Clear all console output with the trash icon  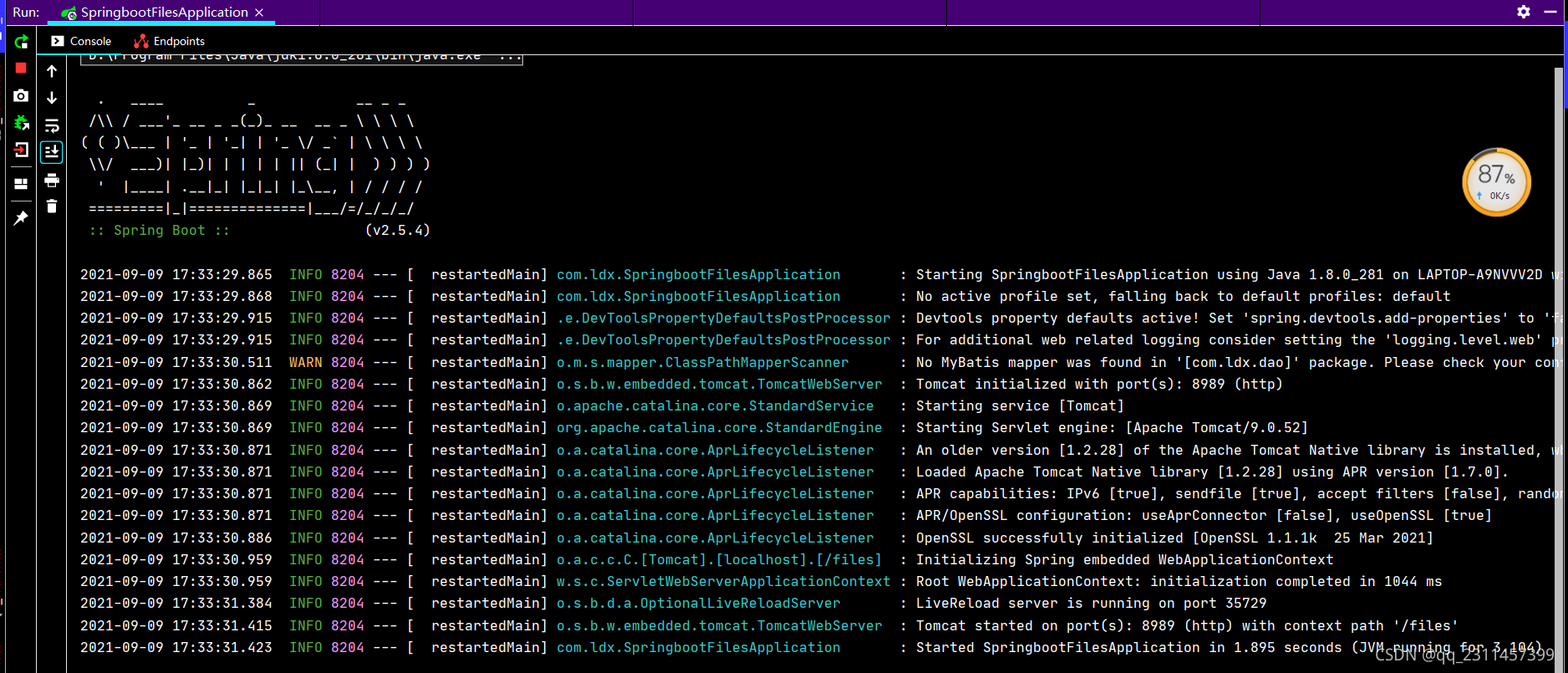pos(52,206)
